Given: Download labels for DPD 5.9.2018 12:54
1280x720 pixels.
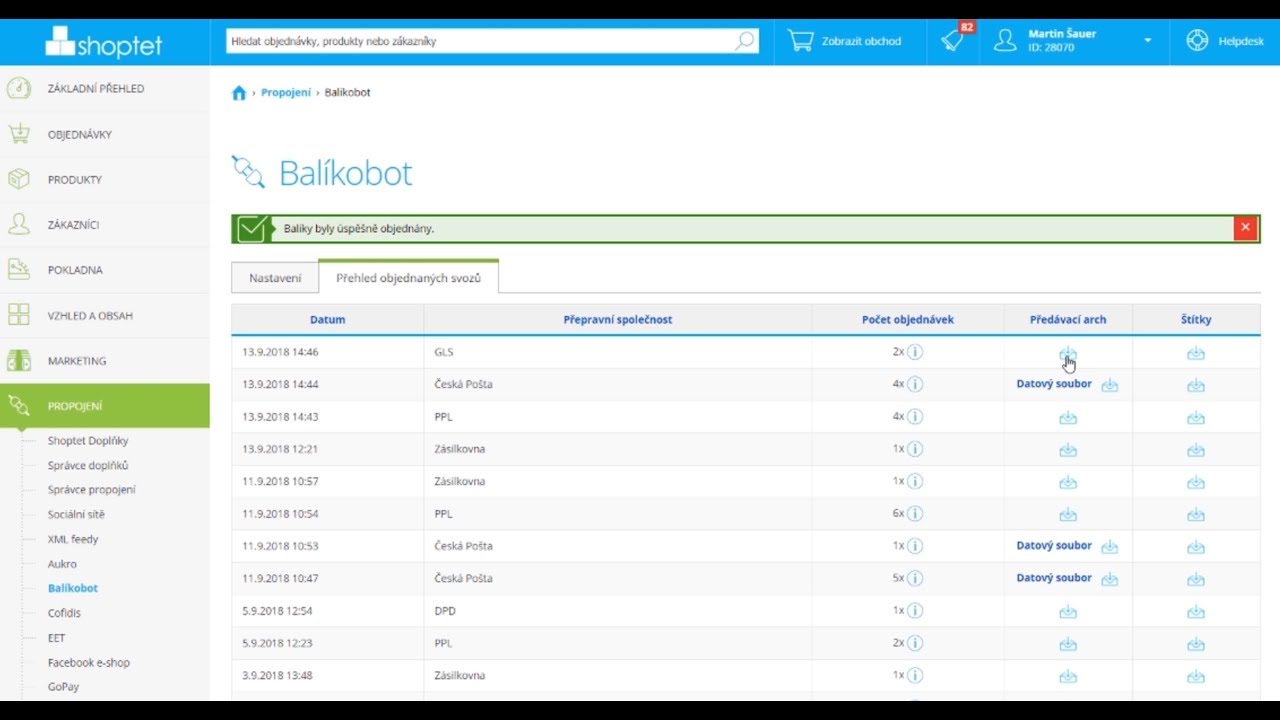Looking at the screenshot, I should 1196,611.
